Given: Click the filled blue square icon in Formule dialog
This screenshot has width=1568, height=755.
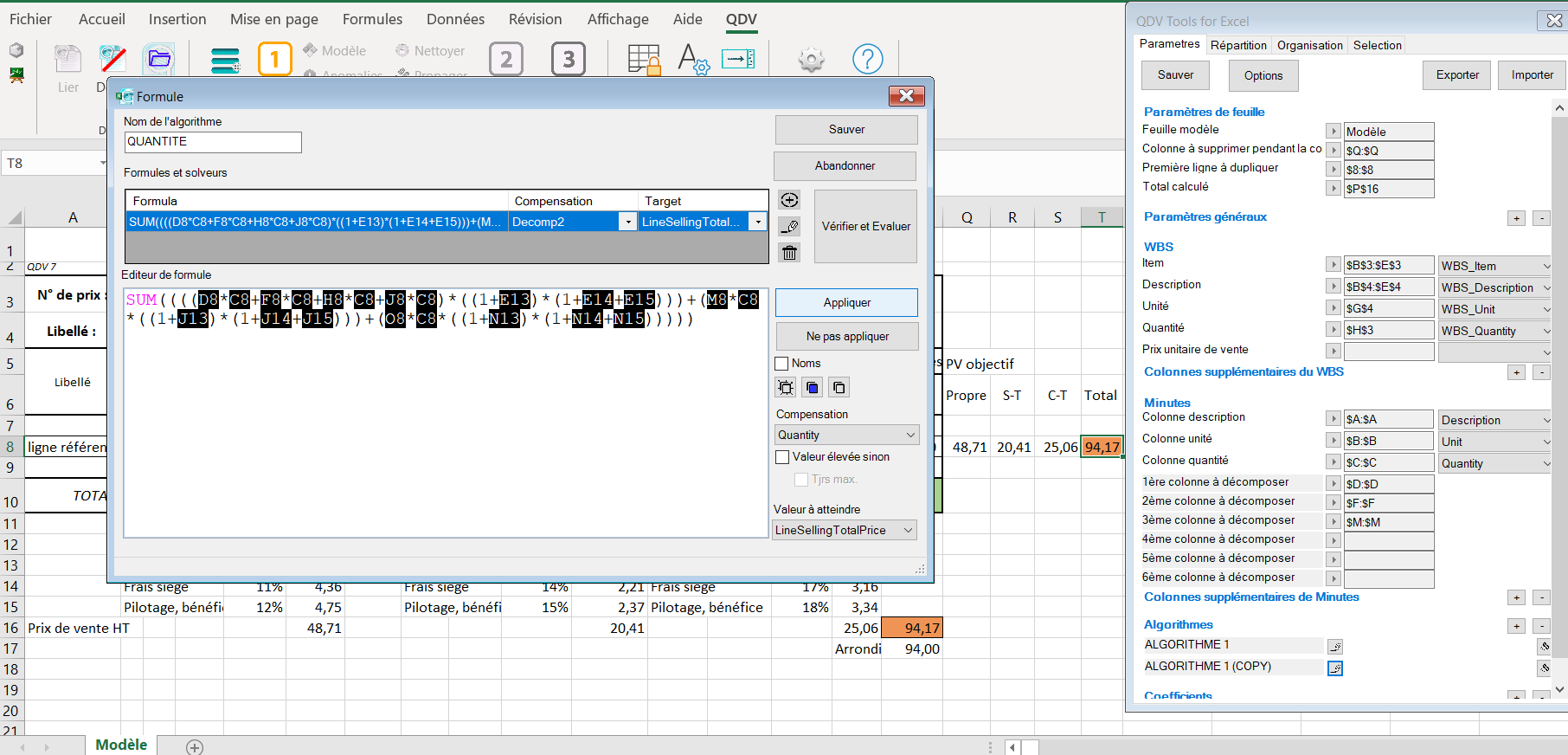Looking at the screenshot, I should coord(812,387).
